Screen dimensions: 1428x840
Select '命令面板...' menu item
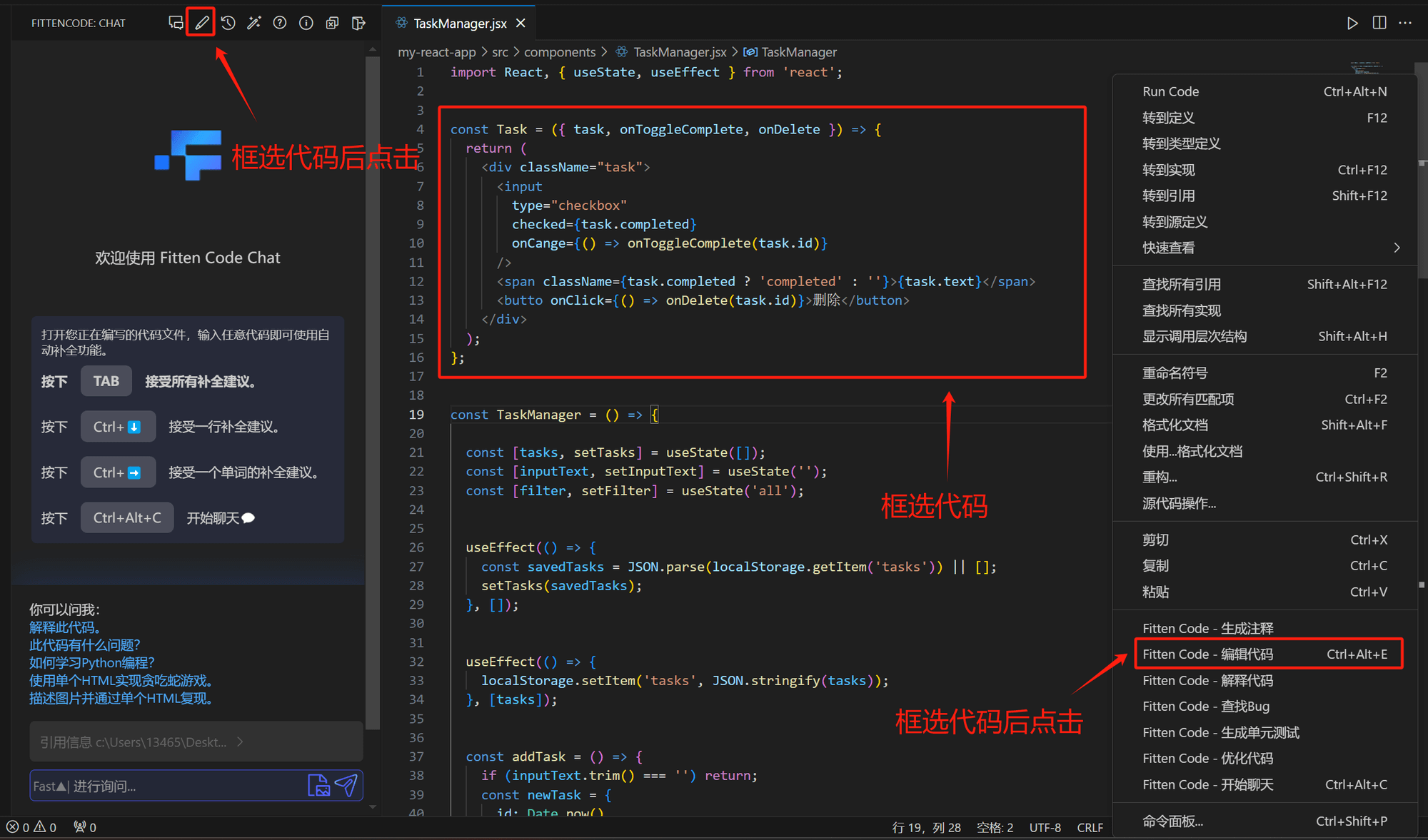pos(1264,821)
